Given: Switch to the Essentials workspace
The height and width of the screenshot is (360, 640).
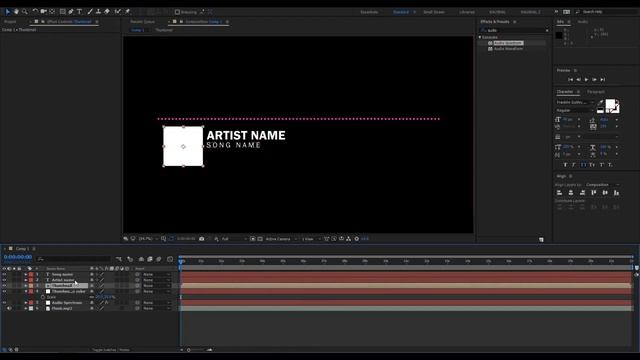Looking at the screenshot, I should coord(369,12).
